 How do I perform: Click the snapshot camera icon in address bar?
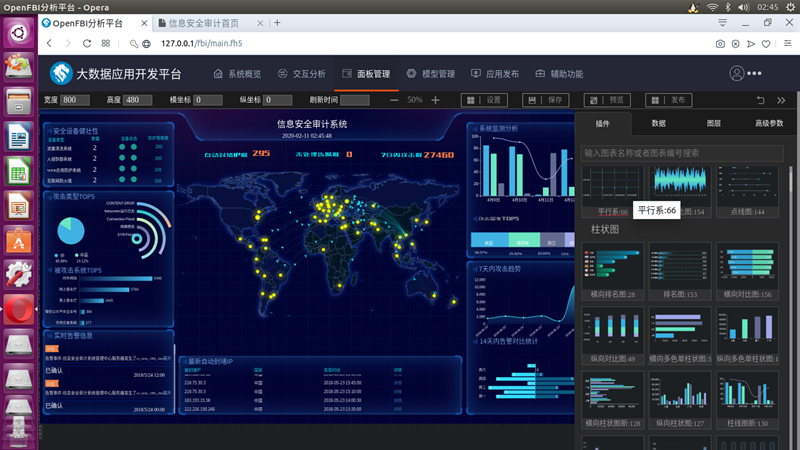pos(720,44)
